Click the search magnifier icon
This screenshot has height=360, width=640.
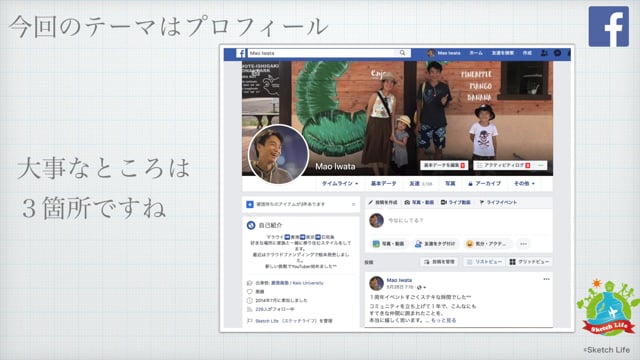(402, 53)
